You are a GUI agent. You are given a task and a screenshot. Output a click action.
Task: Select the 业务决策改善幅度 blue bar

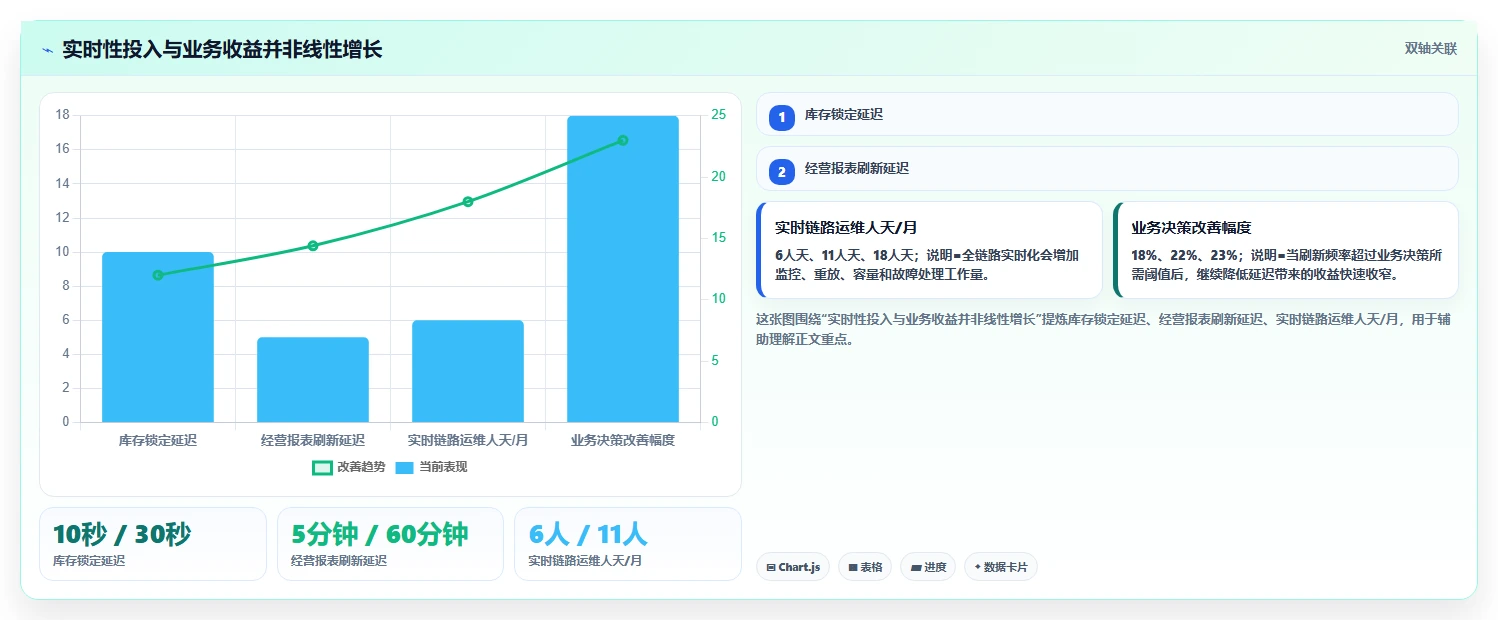pyautogui.click(x=623, y=269)
